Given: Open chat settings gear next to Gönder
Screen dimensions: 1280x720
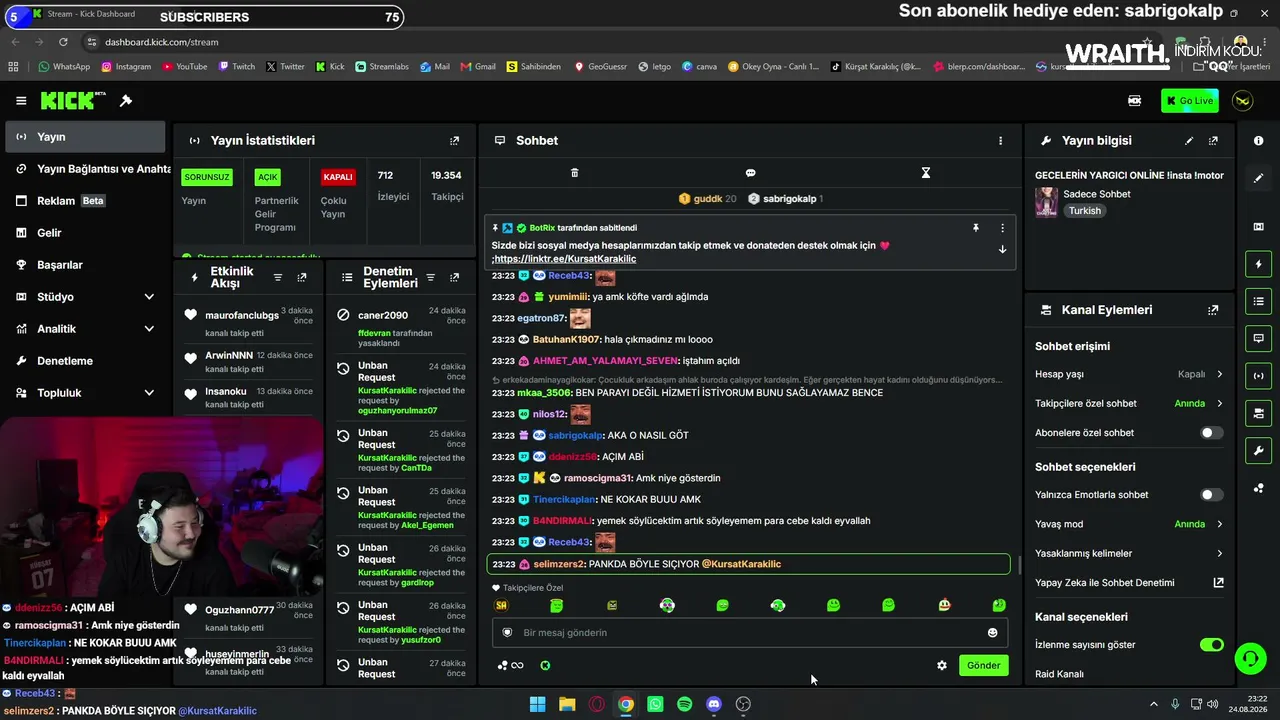Looking at the screenshot, I should click(941, 666).
